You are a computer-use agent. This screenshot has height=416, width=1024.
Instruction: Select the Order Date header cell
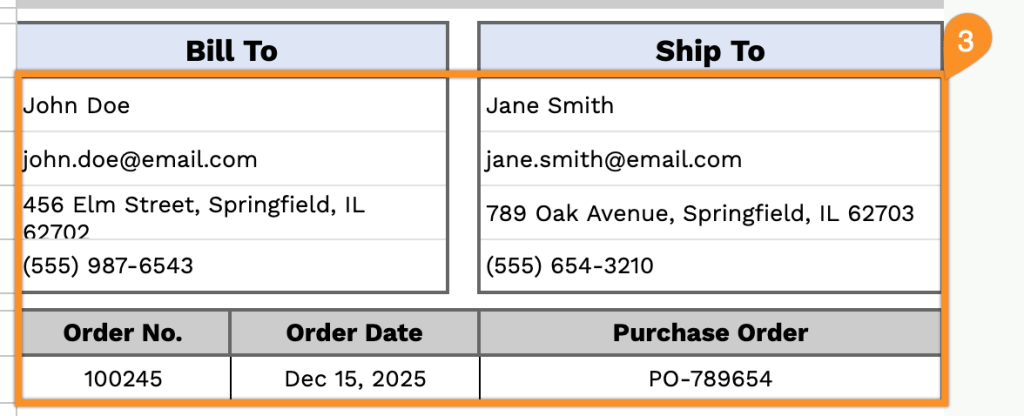click(354, 333)
